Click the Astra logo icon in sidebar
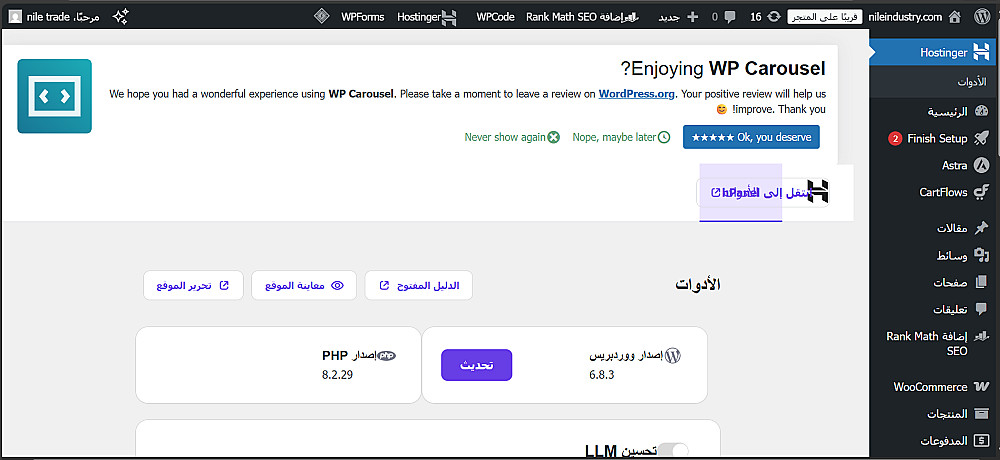Viewport: 1000px width, 460px height. click(982, 165)
